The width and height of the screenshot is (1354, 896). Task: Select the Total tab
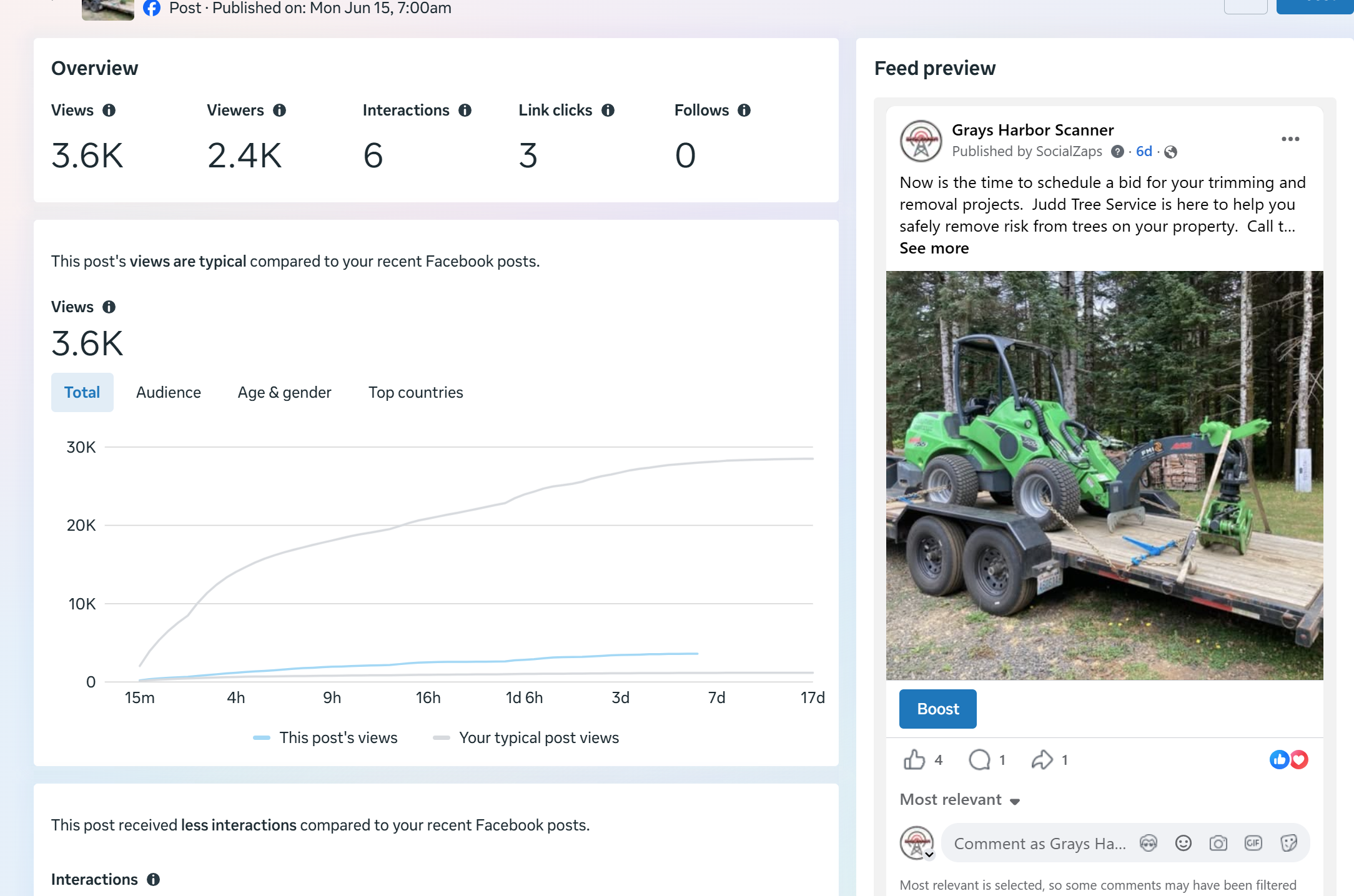(x=82, y=392)
